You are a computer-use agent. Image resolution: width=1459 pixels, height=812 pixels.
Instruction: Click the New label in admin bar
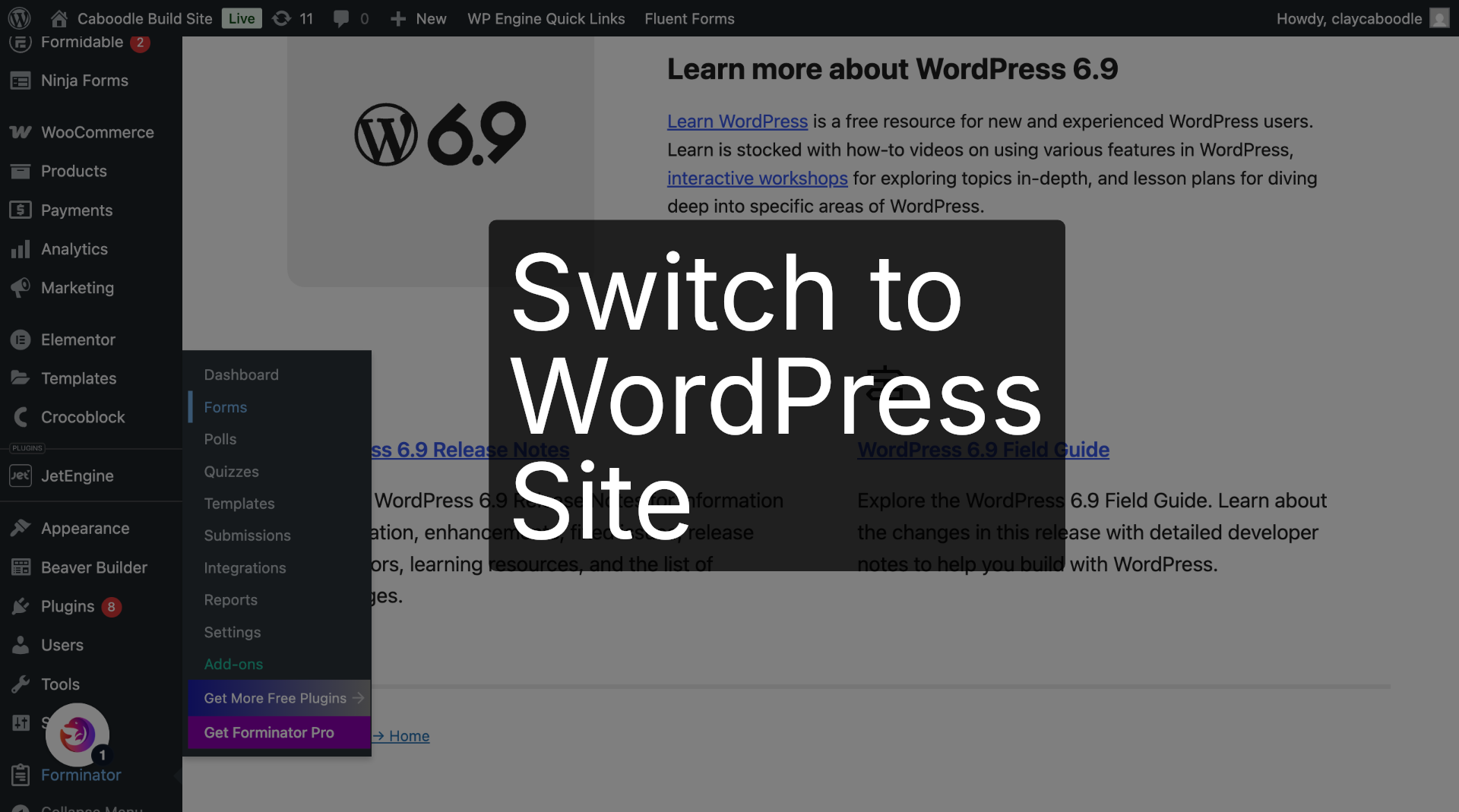(x=431, y=18)
